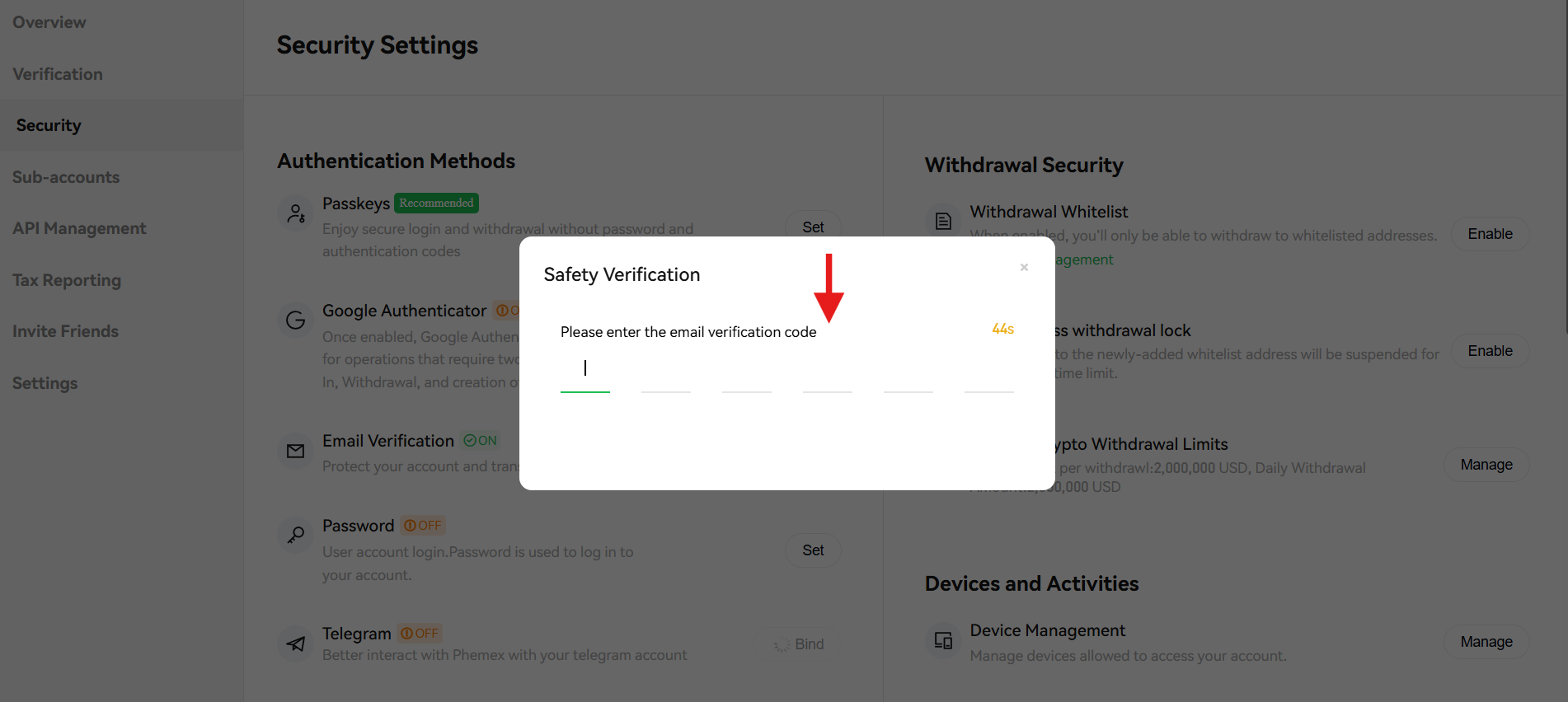Click the Device Management icon

pos(942,640)
